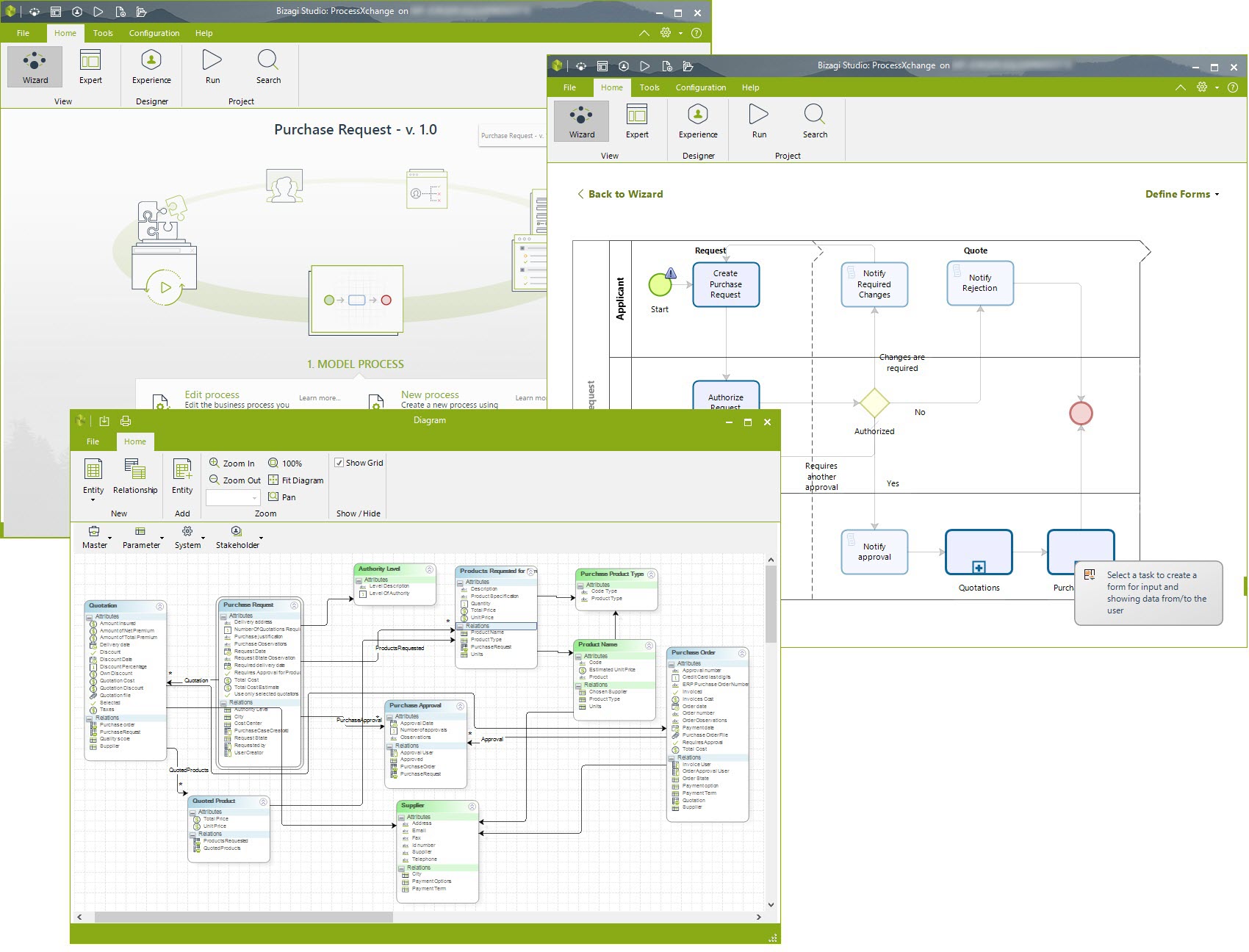Click Edit process link
The image size is (1249, 952).
tap(212, 394)
